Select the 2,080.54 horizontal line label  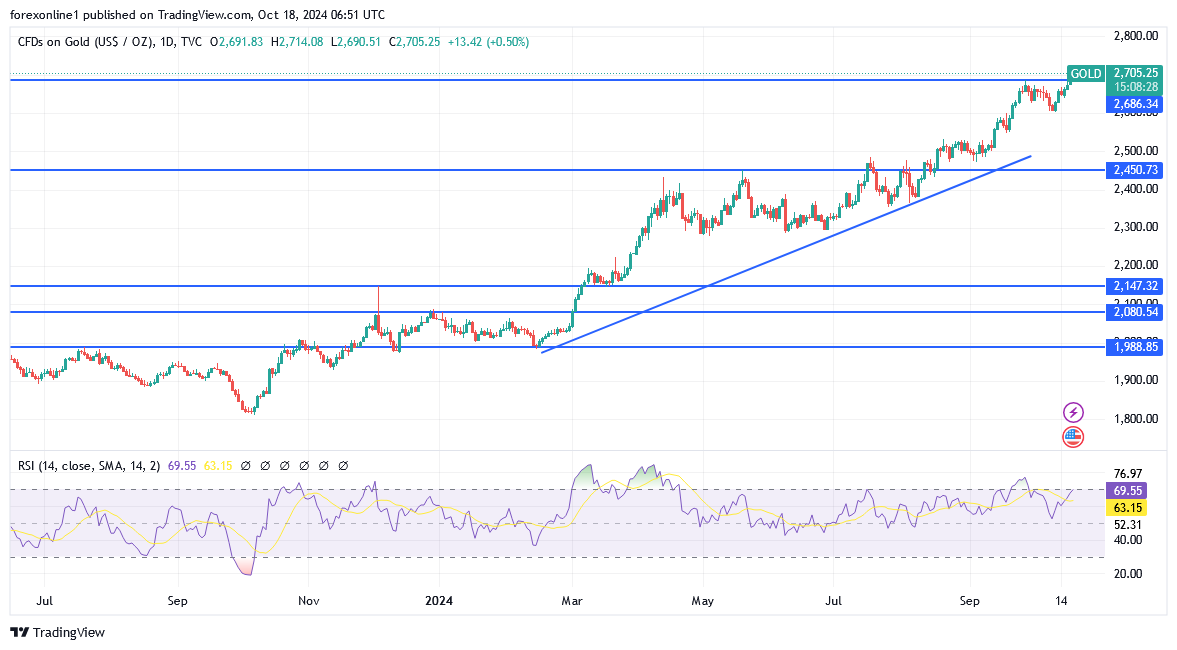pyautogui.click(x=1135, y=312)
